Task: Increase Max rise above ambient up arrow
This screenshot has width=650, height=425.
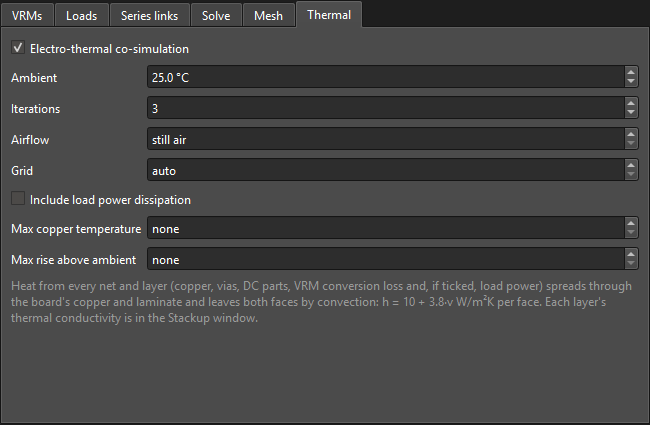Action: coord(631,255)
